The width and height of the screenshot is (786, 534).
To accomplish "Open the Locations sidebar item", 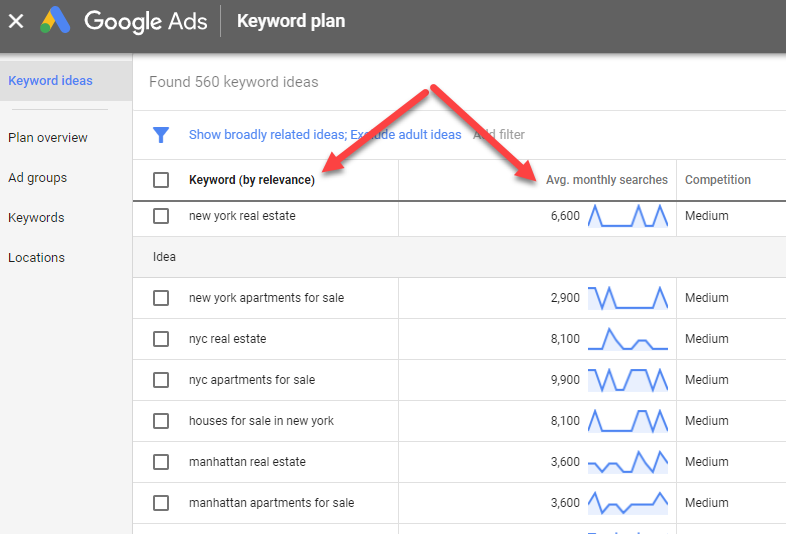I will (37, 258).
